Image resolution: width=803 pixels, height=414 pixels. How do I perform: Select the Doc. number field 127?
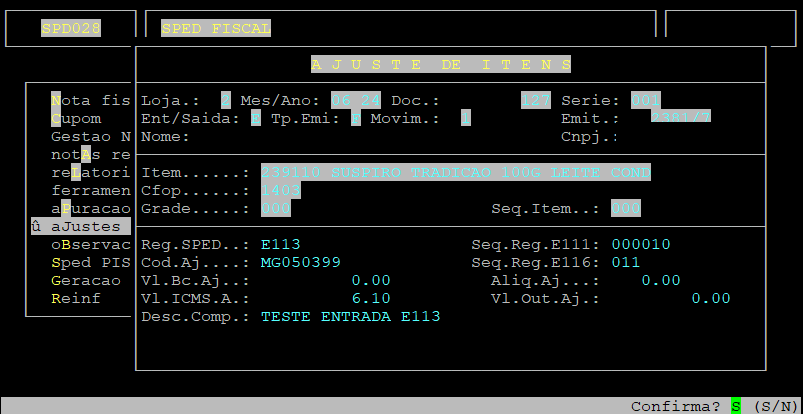[536, 101]
